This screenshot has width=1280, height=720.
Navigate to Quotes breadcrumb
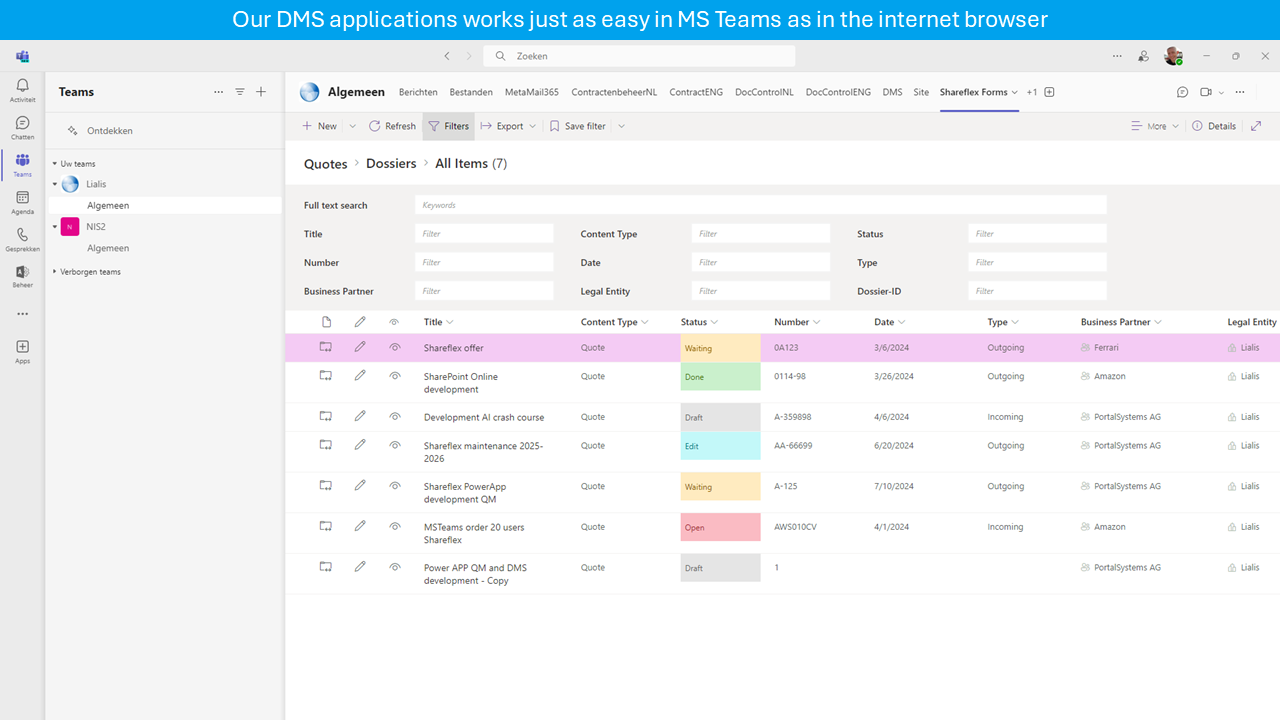coord(326,164)
